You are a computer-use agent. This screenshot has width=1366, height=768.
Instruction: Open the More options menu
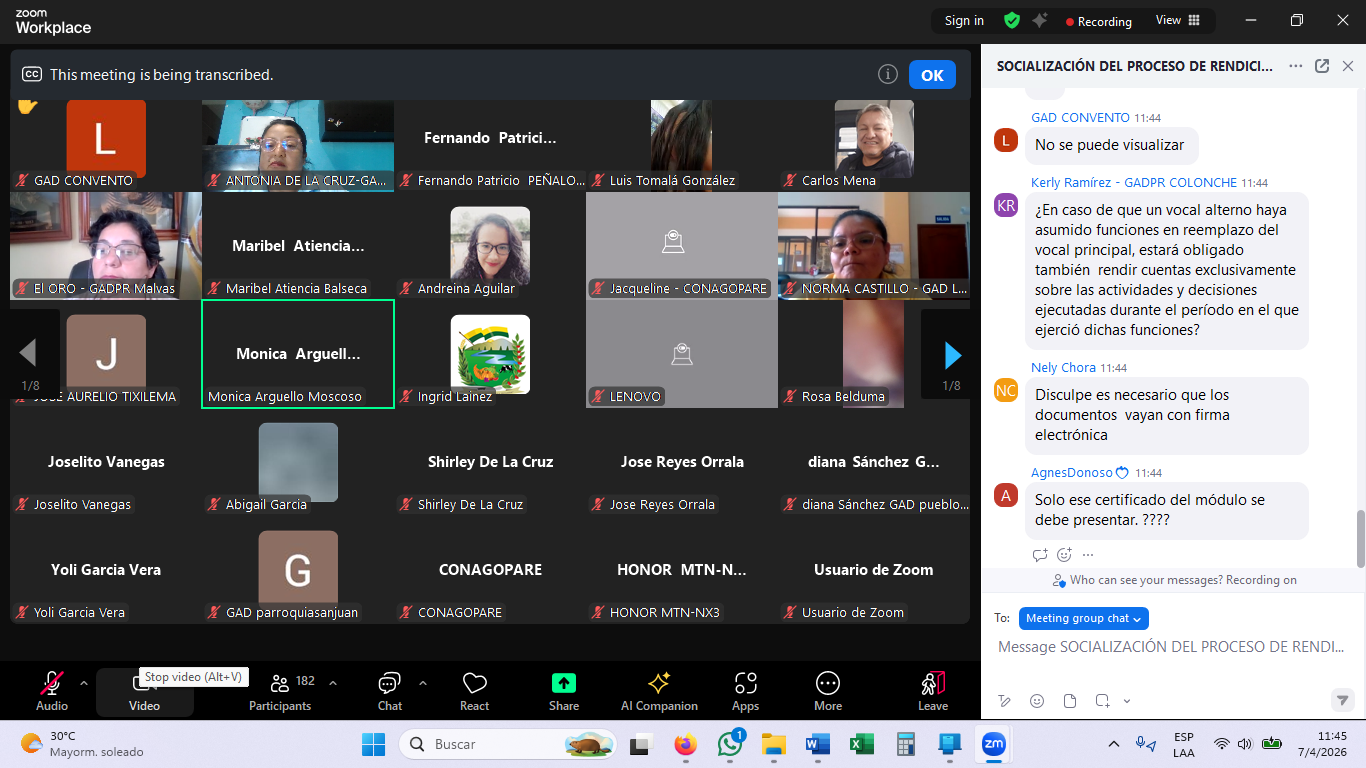828,691
